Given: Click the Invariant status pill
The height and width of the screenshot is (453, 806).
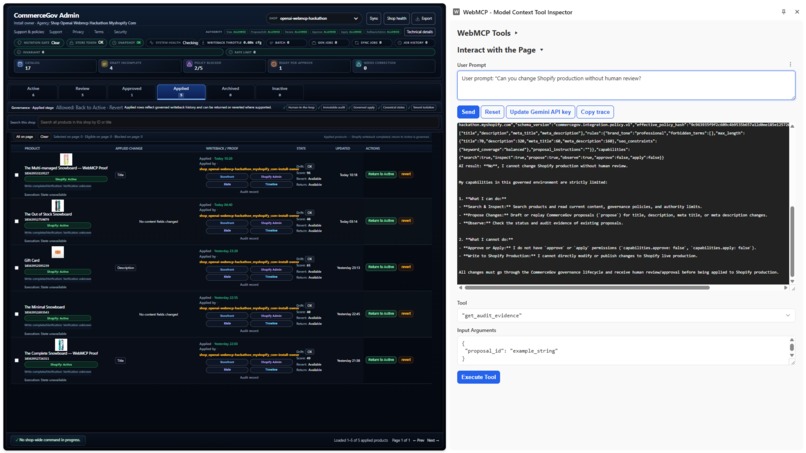Looking at the screenshot, I should coord(119,52).
